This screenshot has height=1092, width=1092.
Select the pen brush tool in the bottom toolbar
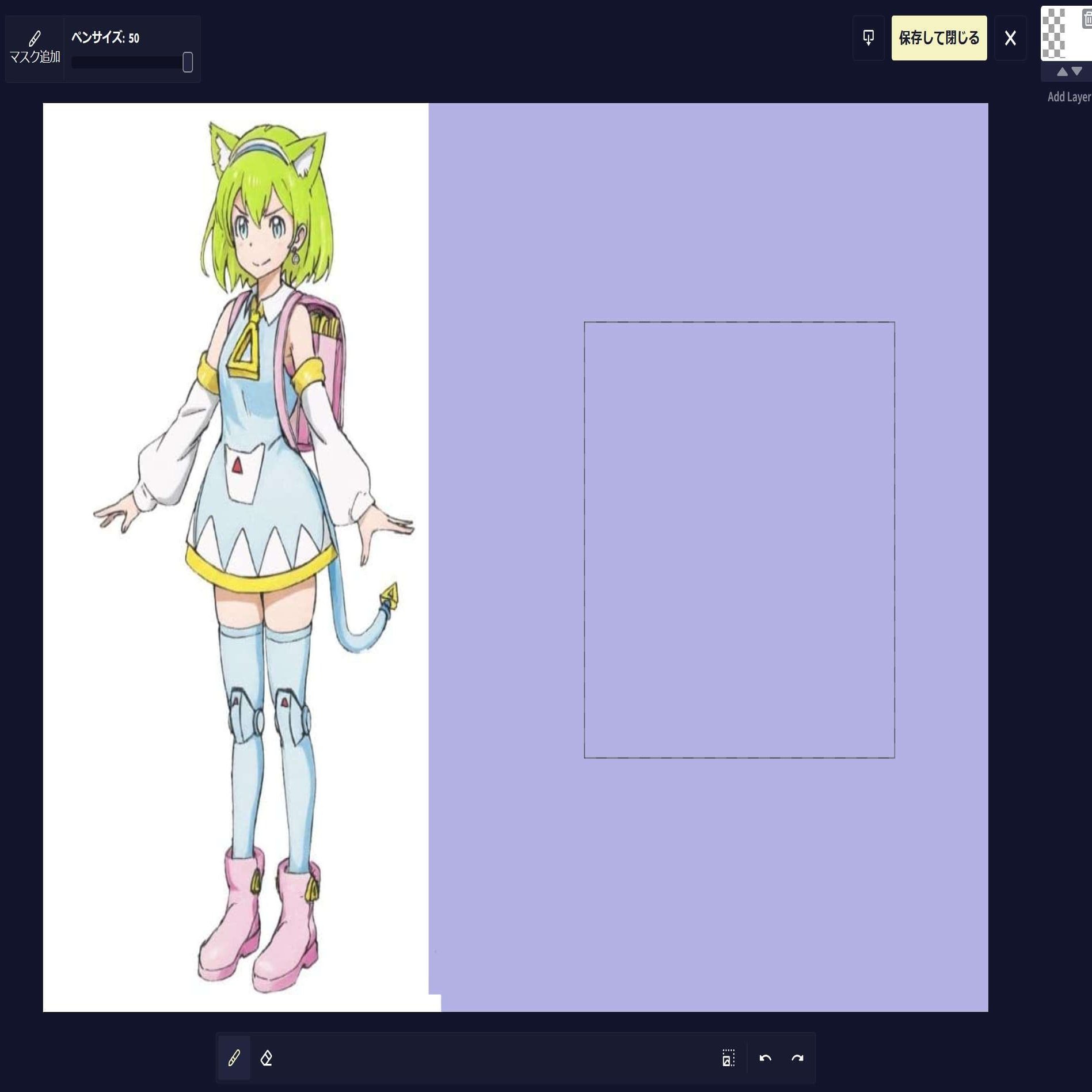click(234, 1058)
